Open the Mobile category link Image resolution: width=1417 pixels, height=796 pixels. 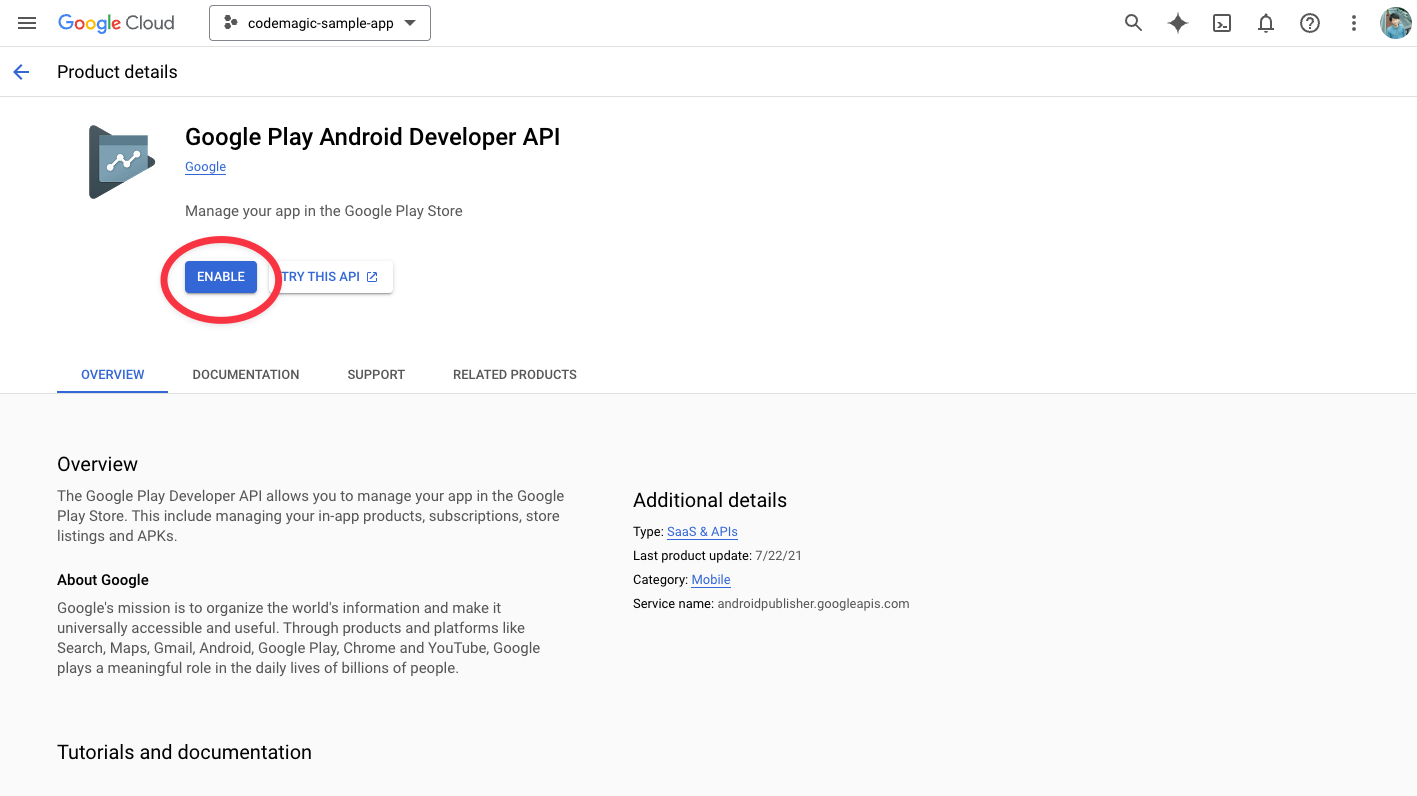[x=711, y=580]
